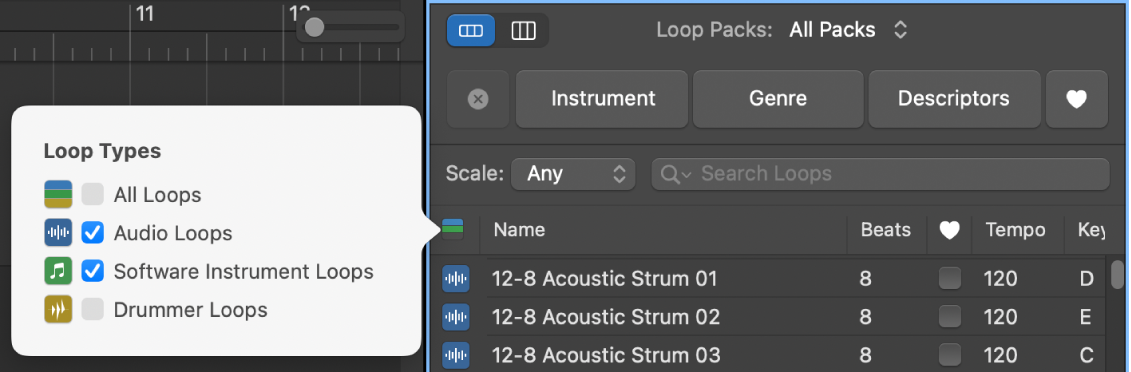This screenshot has width=1131, height=372.
Task: Click the loop list vertical scrollbar
Action: point(1118,274)
